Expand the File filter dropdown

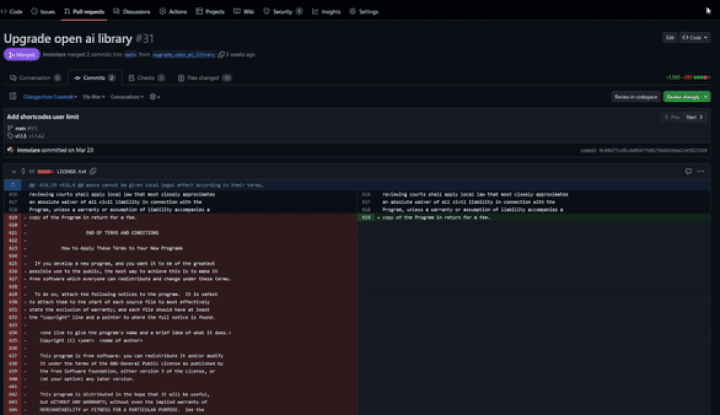pyautogui.click(x=93, y=97)
